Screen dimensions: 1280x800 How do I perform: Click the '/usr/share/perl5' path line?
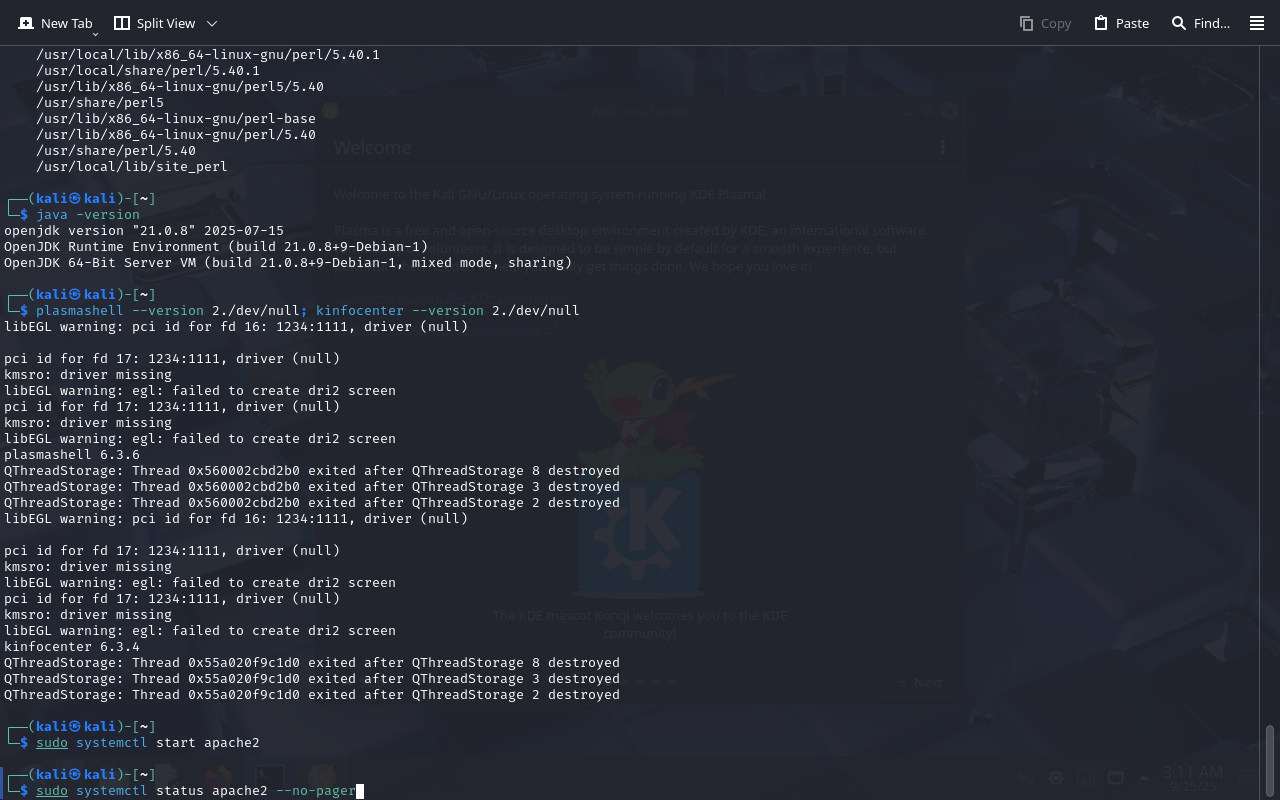100,103
